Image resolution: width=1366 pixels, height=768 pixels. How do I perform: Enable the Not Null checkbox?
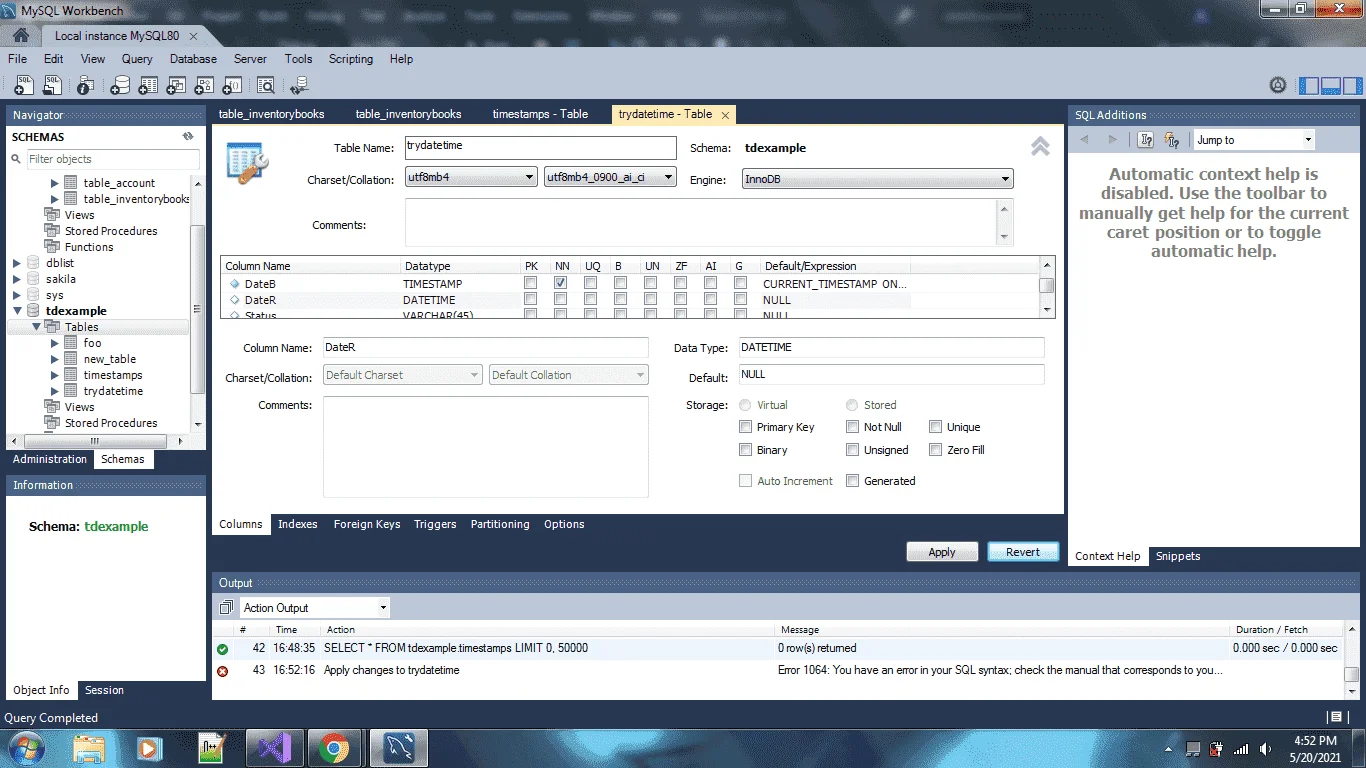(853, 427)
